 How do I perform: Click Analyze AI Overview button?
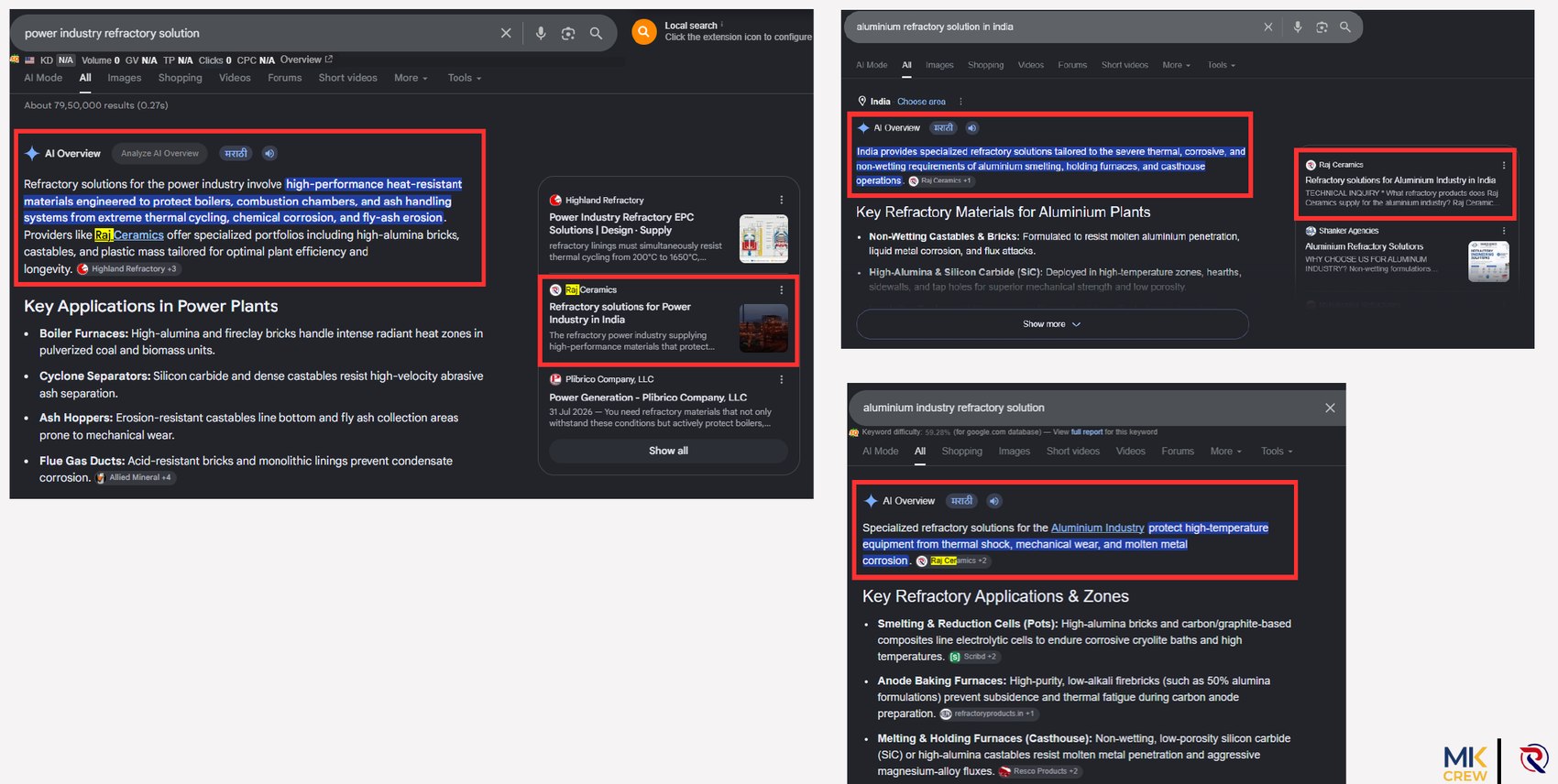pyautogui.click(x=159, y=153)
